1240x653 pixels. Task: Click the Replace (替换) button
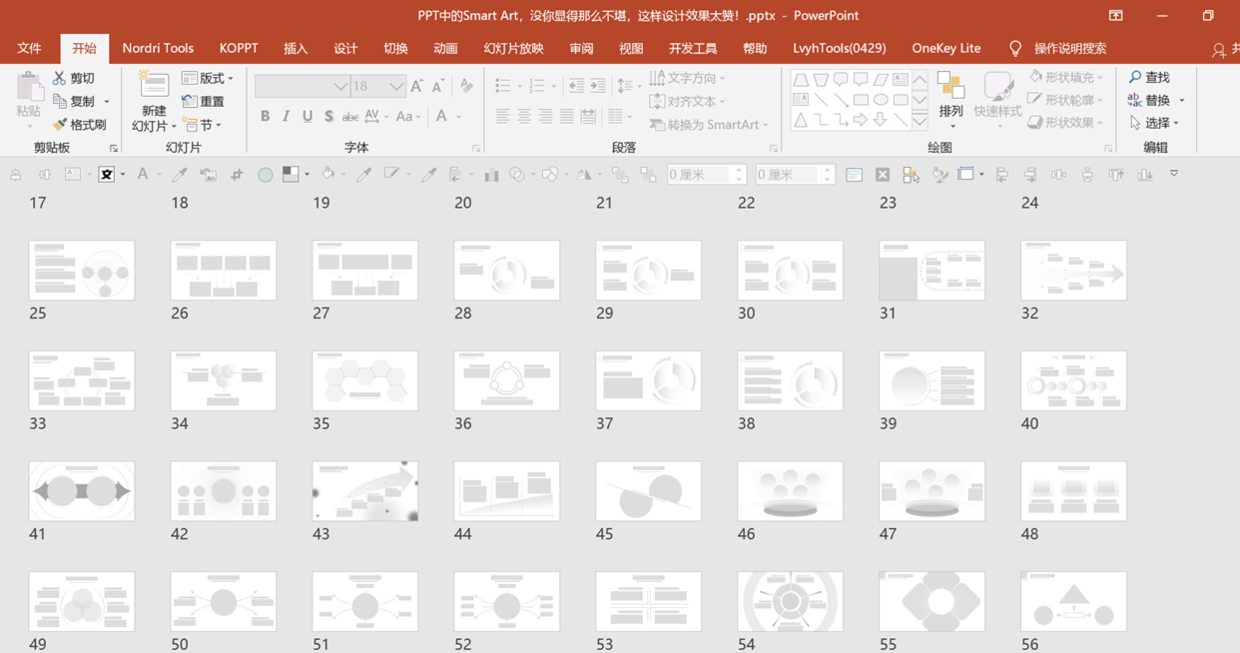click(1149, 100)
